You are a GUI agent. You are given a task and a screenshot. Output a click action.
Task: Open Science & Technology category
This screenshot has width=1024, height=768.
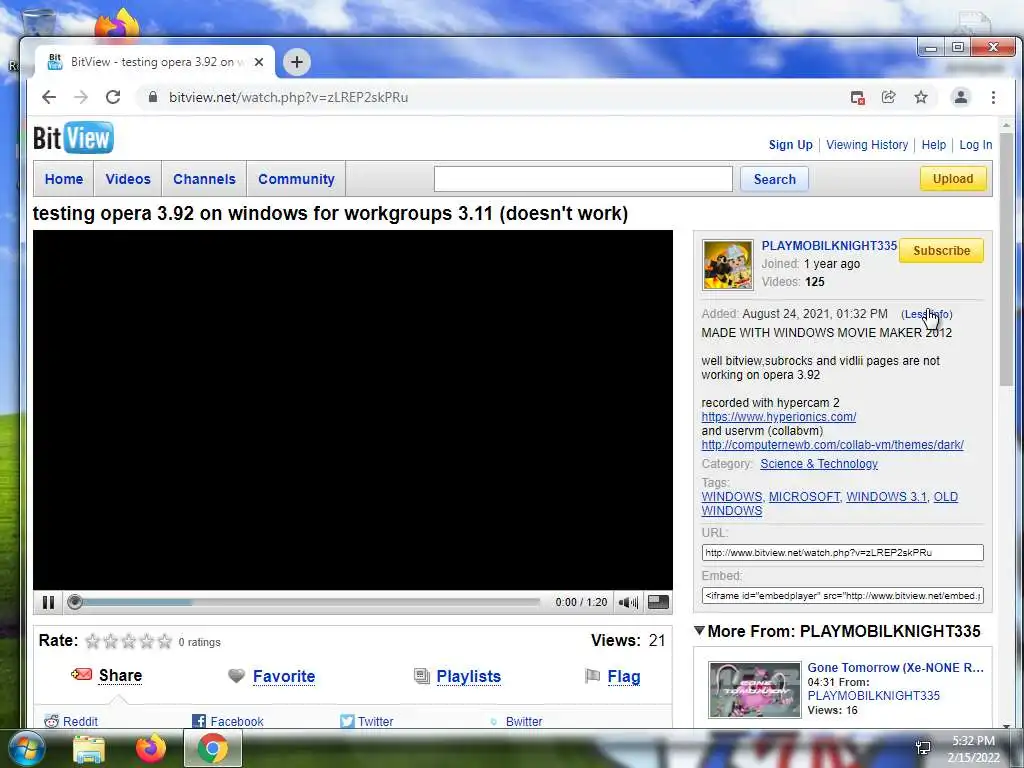pos(819,464)
